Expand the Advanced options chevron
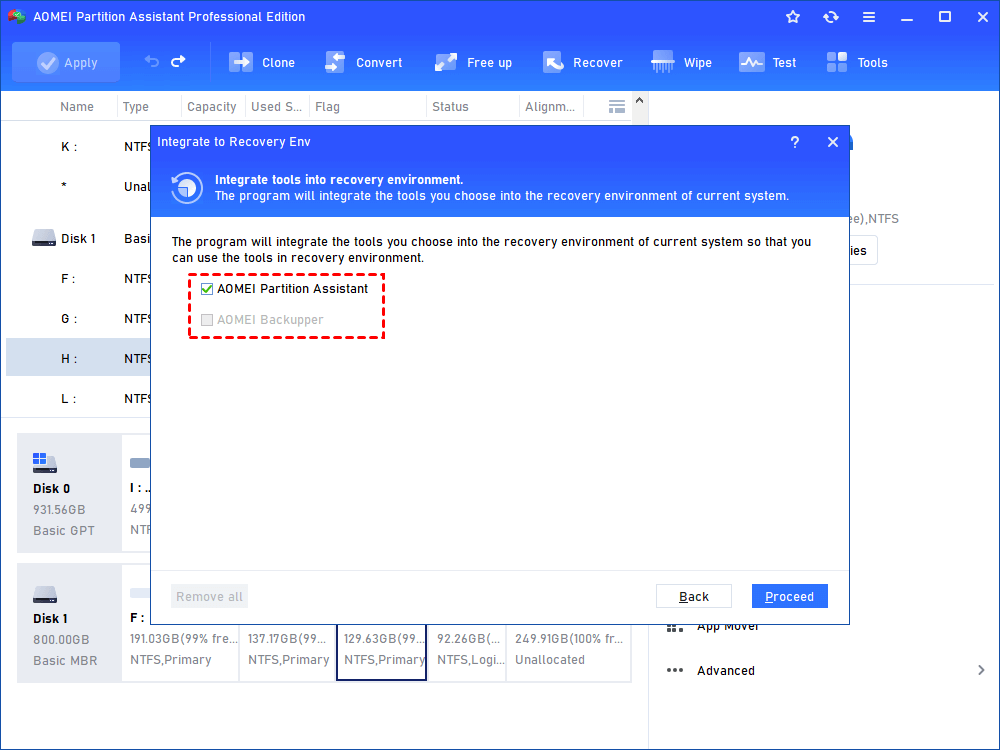 point(981,670)
